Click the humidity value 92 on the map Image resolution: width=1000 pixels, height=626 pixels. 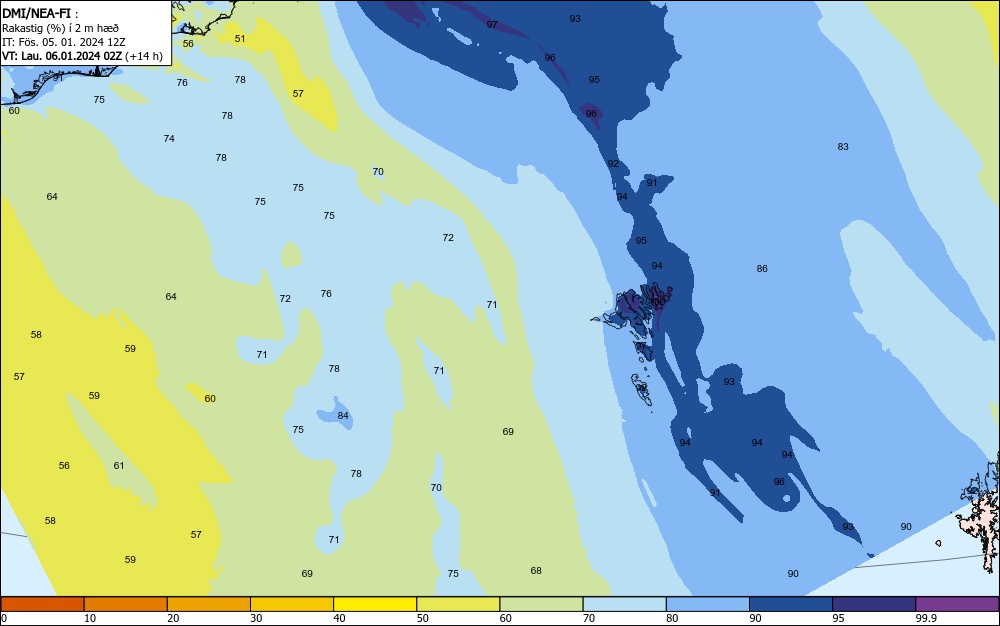tap(613, 164)
